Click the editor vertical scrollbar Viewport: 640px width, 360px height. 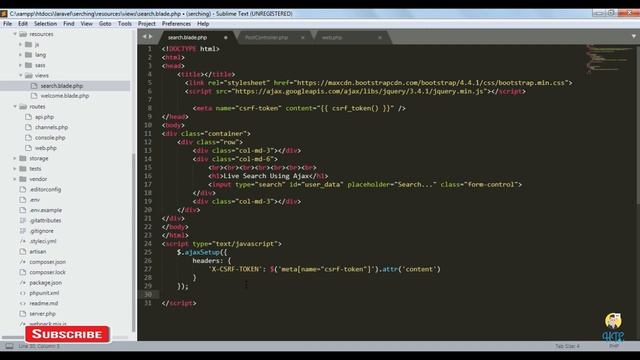pos(638,124)
